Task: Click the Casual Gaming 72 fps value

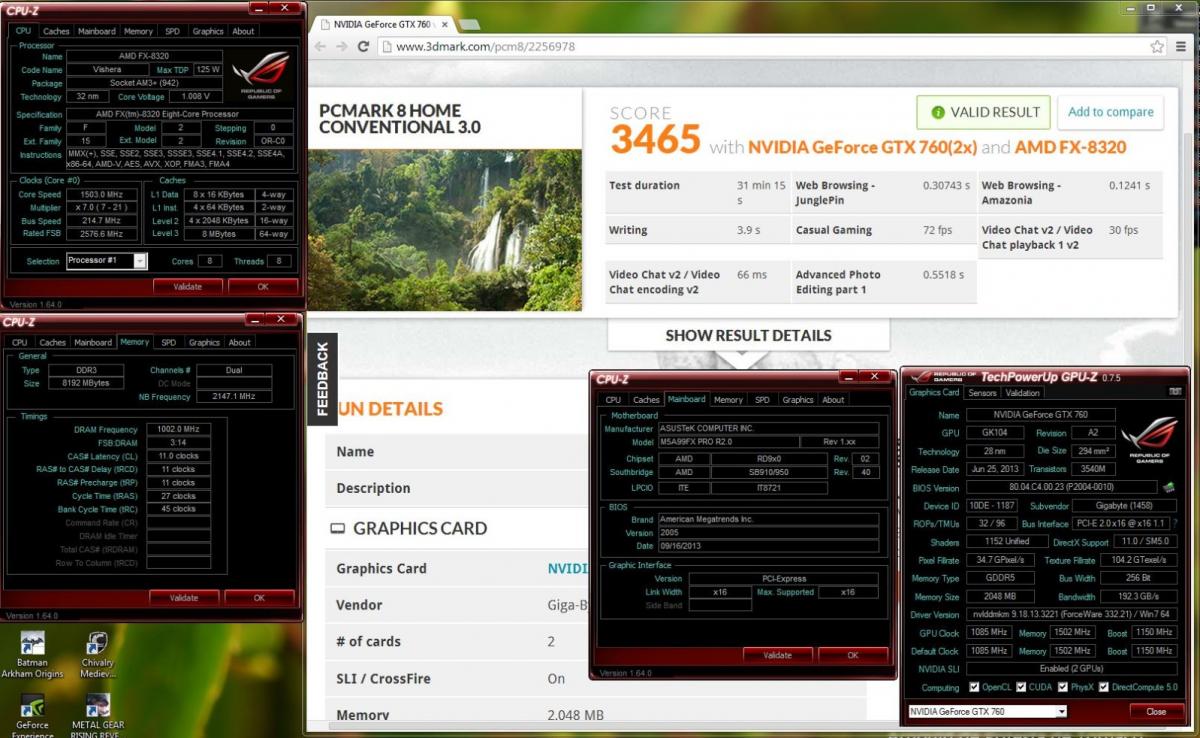Action: coord(936,230)
